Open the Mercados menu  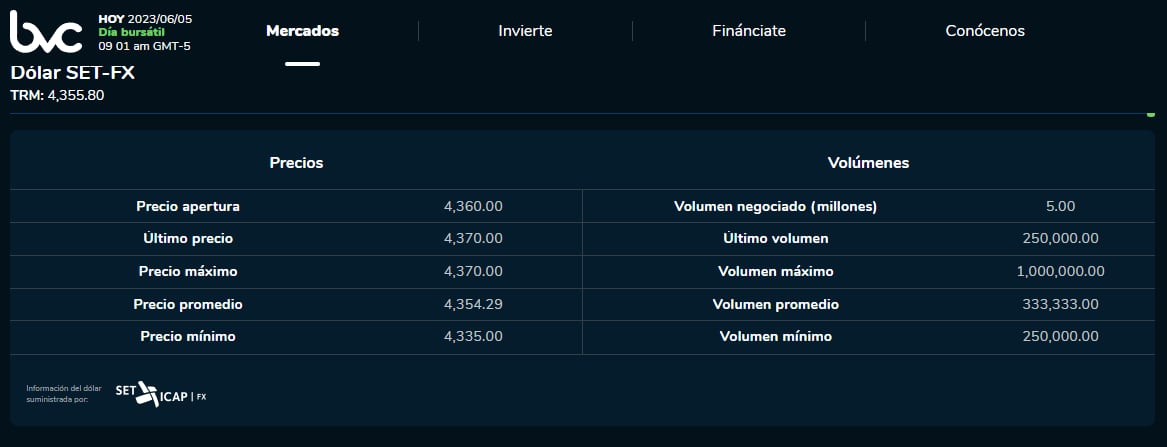pyautogui.click(x=302, y=31)
